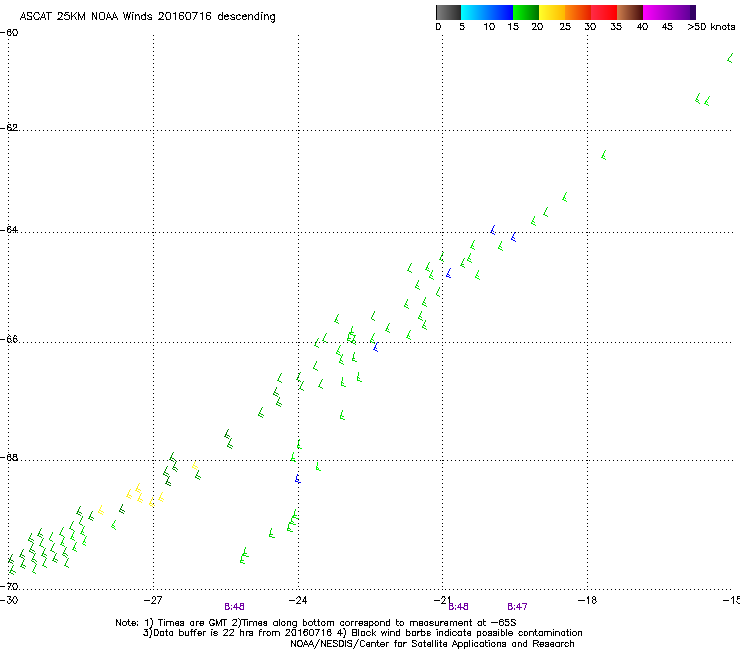Click the purple time label 8:47

517,607
